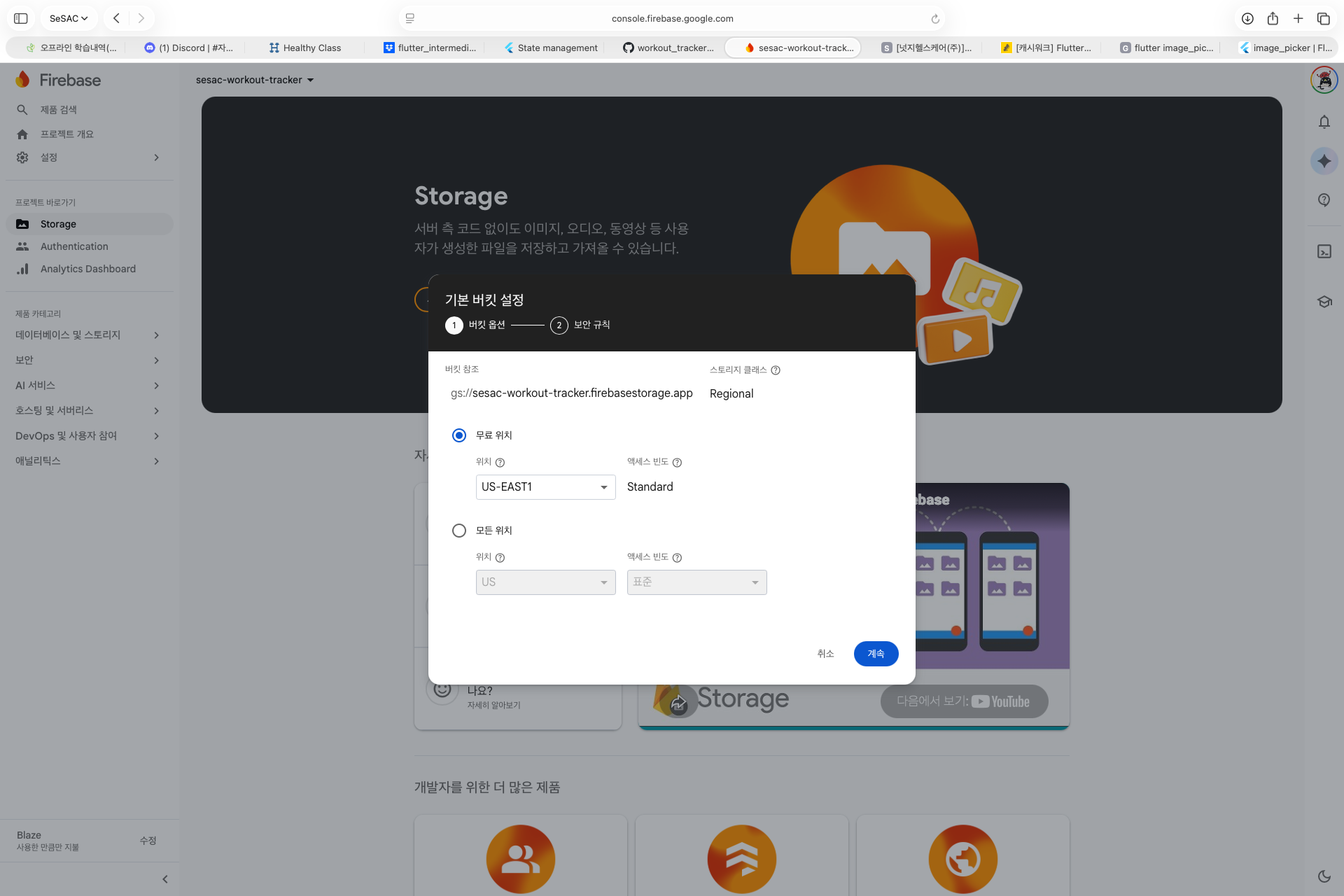Viewport: 1344px width, 896px height.
Task: Click the 계속 continue button
Action: 876,654
